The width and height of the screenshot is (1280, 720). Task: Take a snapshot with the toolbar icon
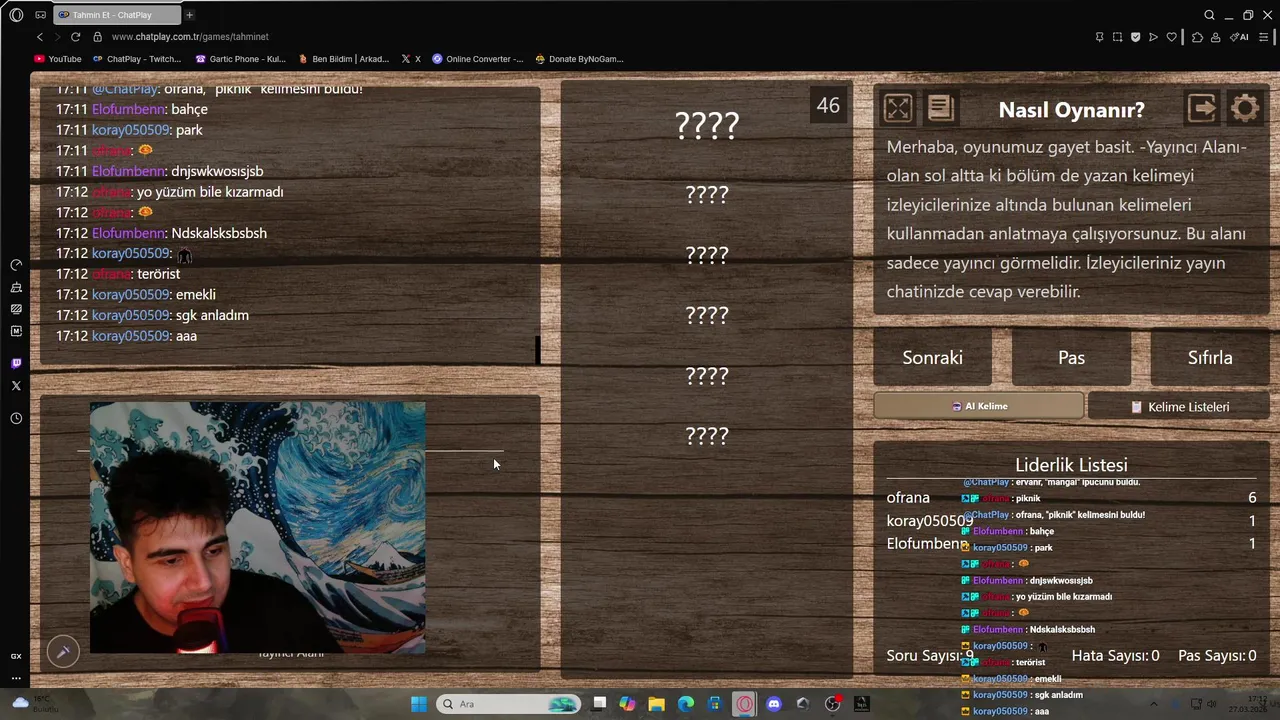(x=1117, y=37)
